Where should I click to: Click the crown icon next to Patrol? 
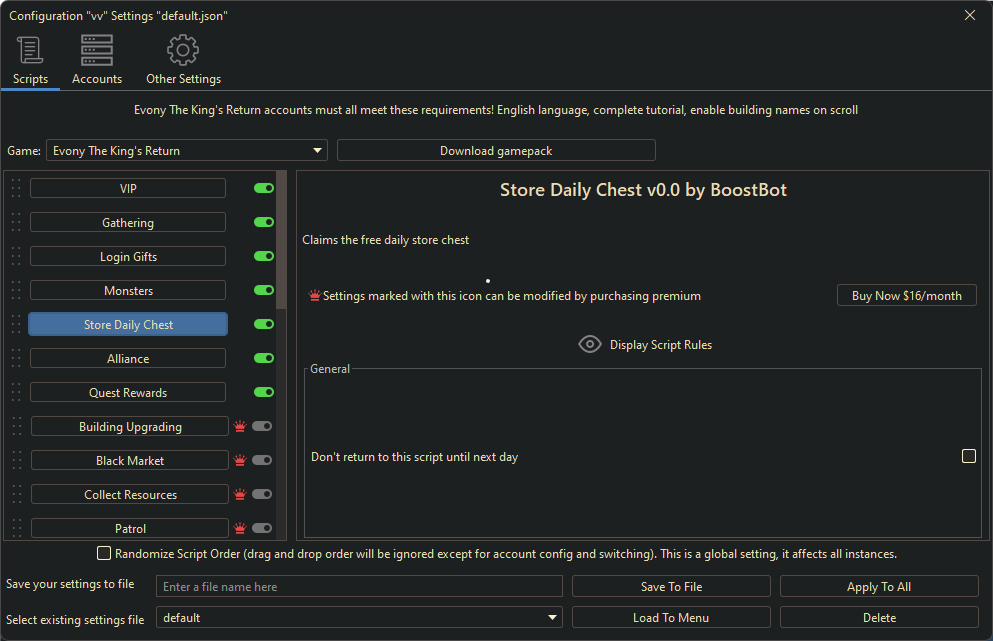[x=239, y=529]
